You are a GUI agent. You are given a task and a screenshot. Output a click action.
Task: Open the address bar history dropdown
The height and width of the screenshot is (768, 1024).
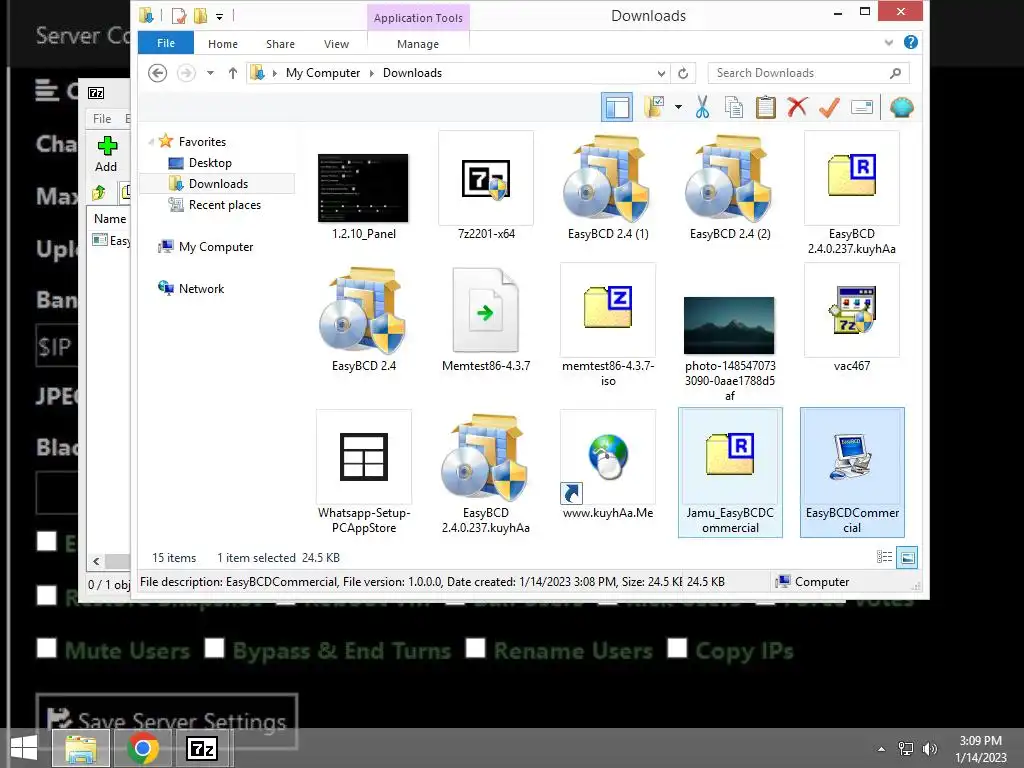(662, 73)
